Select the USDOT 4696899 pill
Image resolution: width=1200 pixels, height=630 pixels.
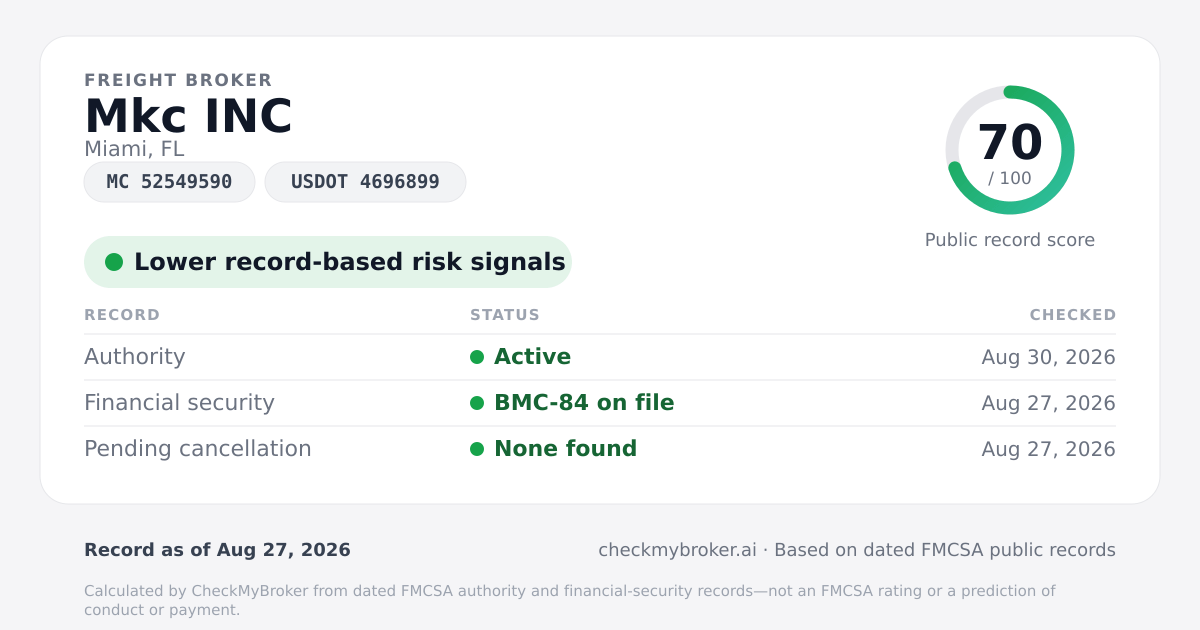(365, 182)
